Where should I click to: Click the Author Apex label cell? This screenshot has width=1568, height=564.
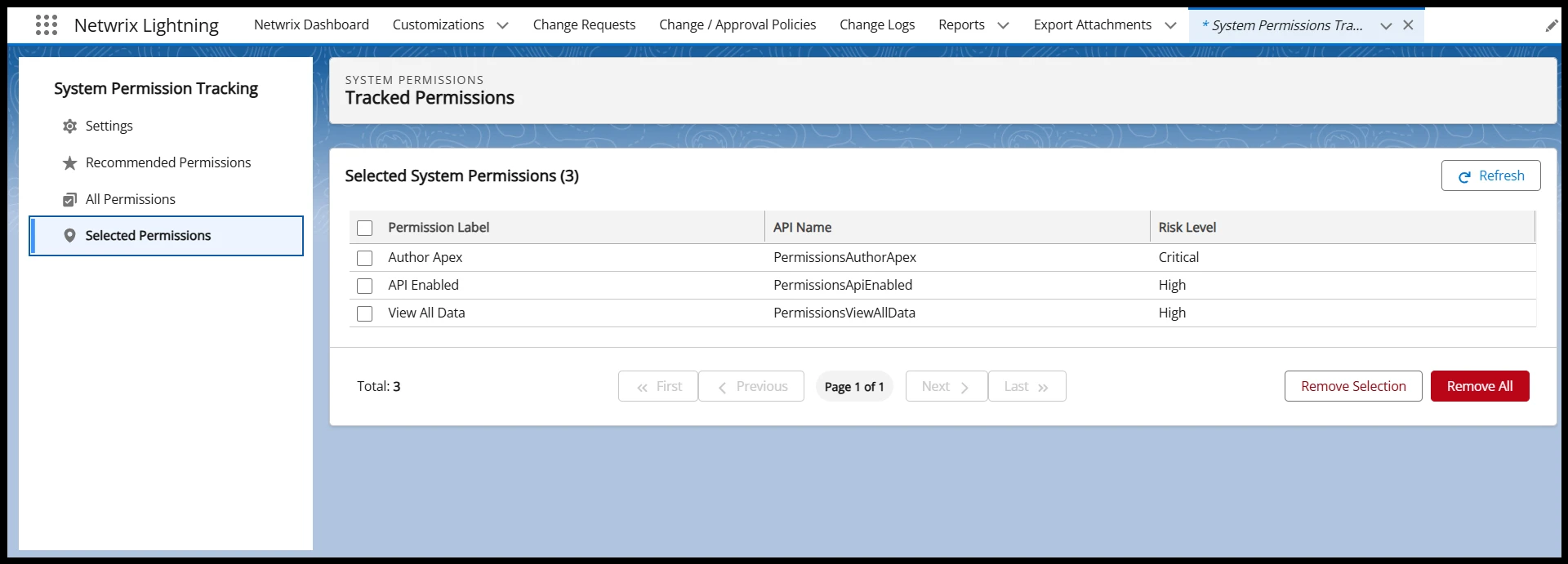[x=425, y=257]
